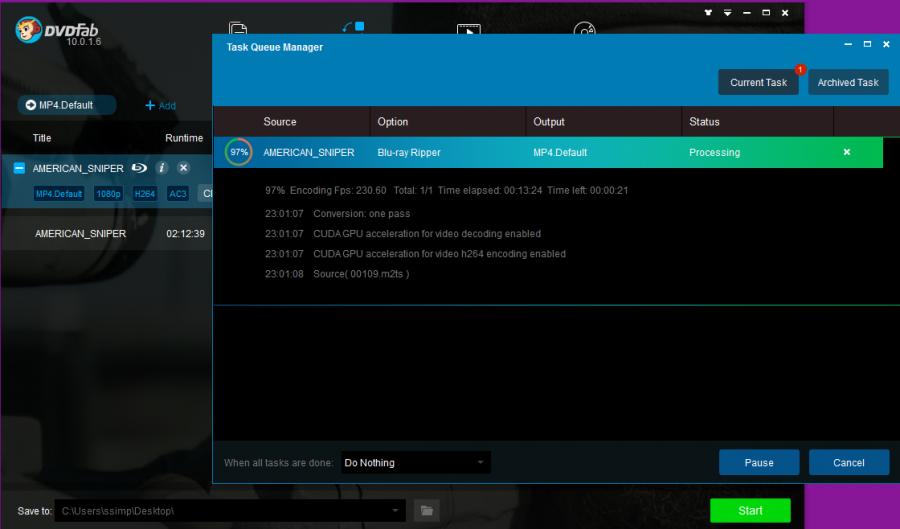
Task: Click the Source column header
Action: (280, 122)
